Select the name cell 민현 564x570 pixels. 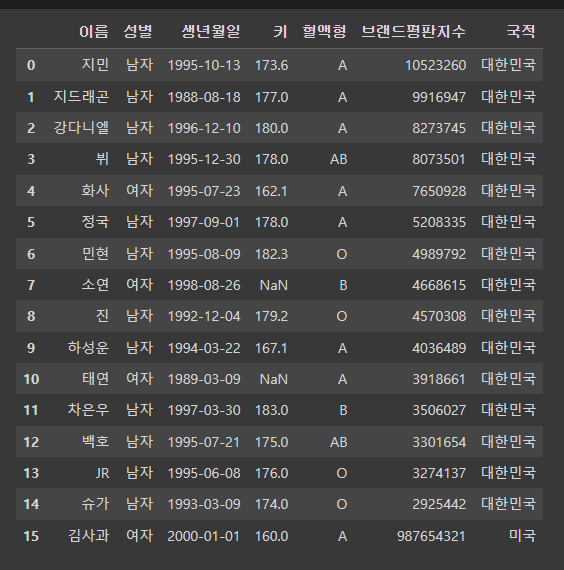tap(95, 254)
